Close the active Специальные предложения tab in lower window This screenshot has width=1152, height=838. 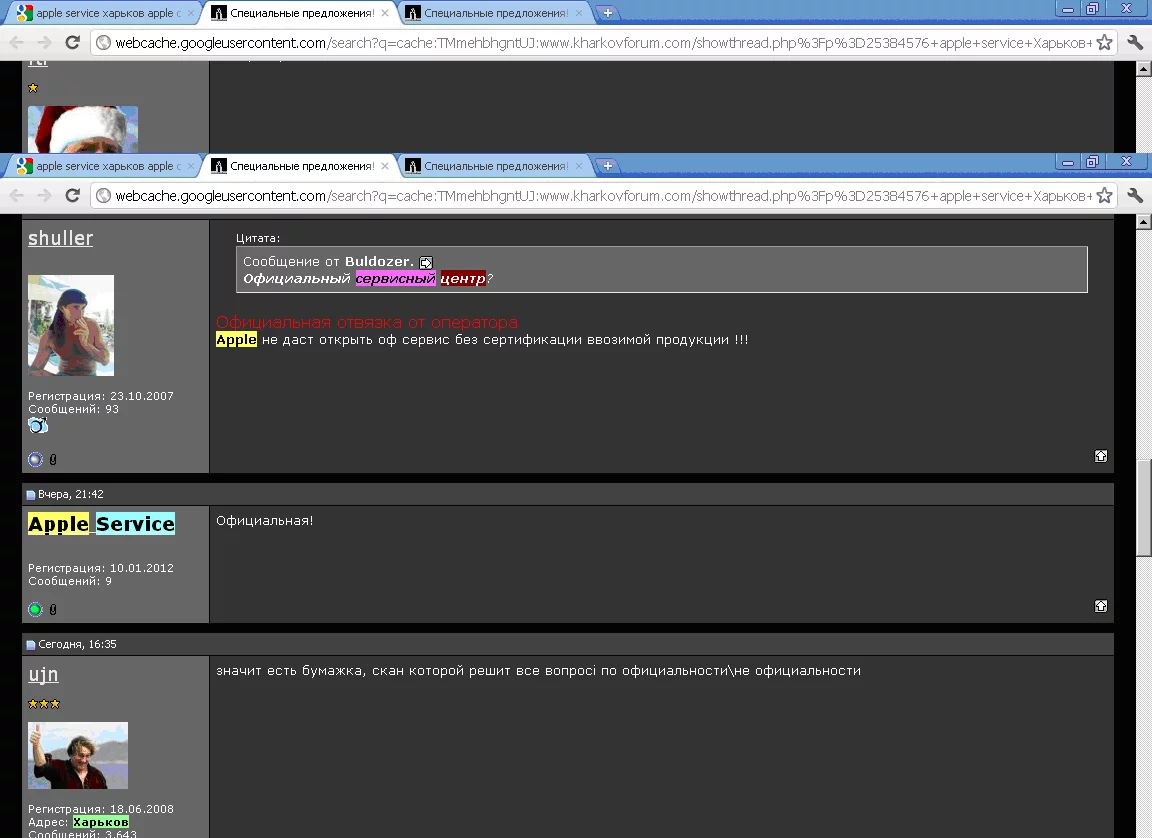384,166
